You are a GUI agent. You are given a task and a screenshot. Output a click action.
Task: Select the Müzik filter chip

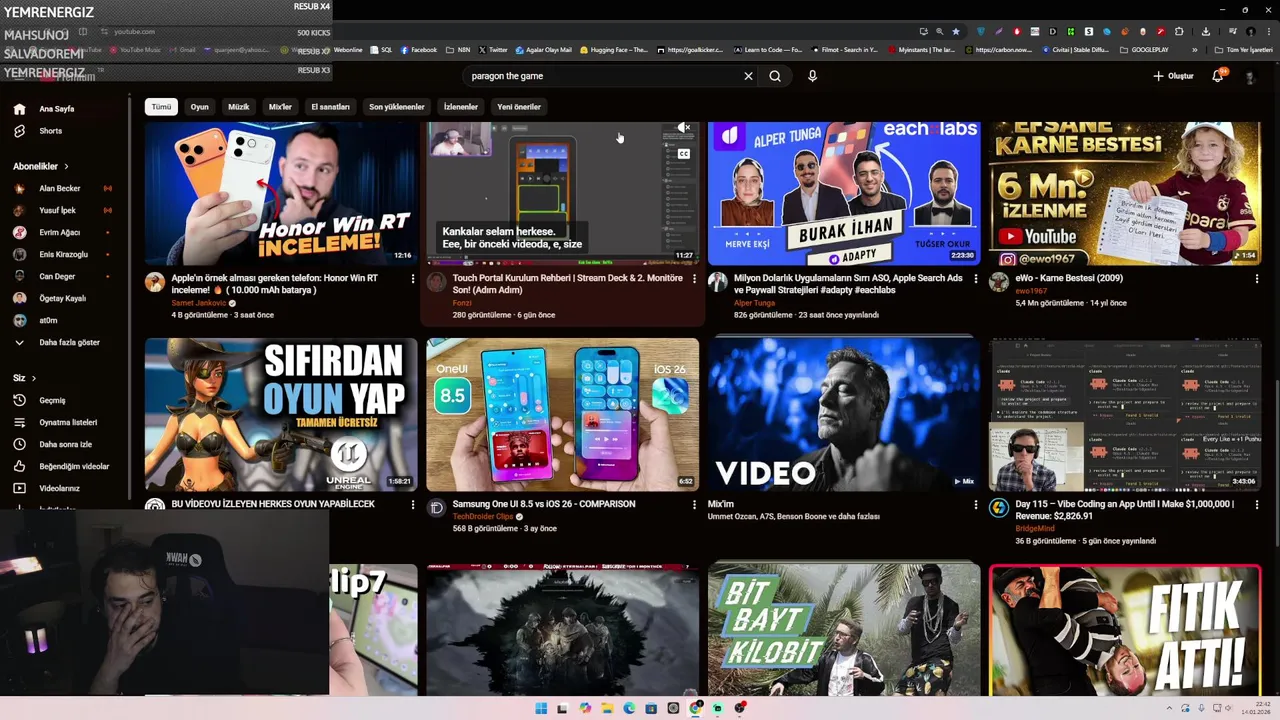pos(239,107)
